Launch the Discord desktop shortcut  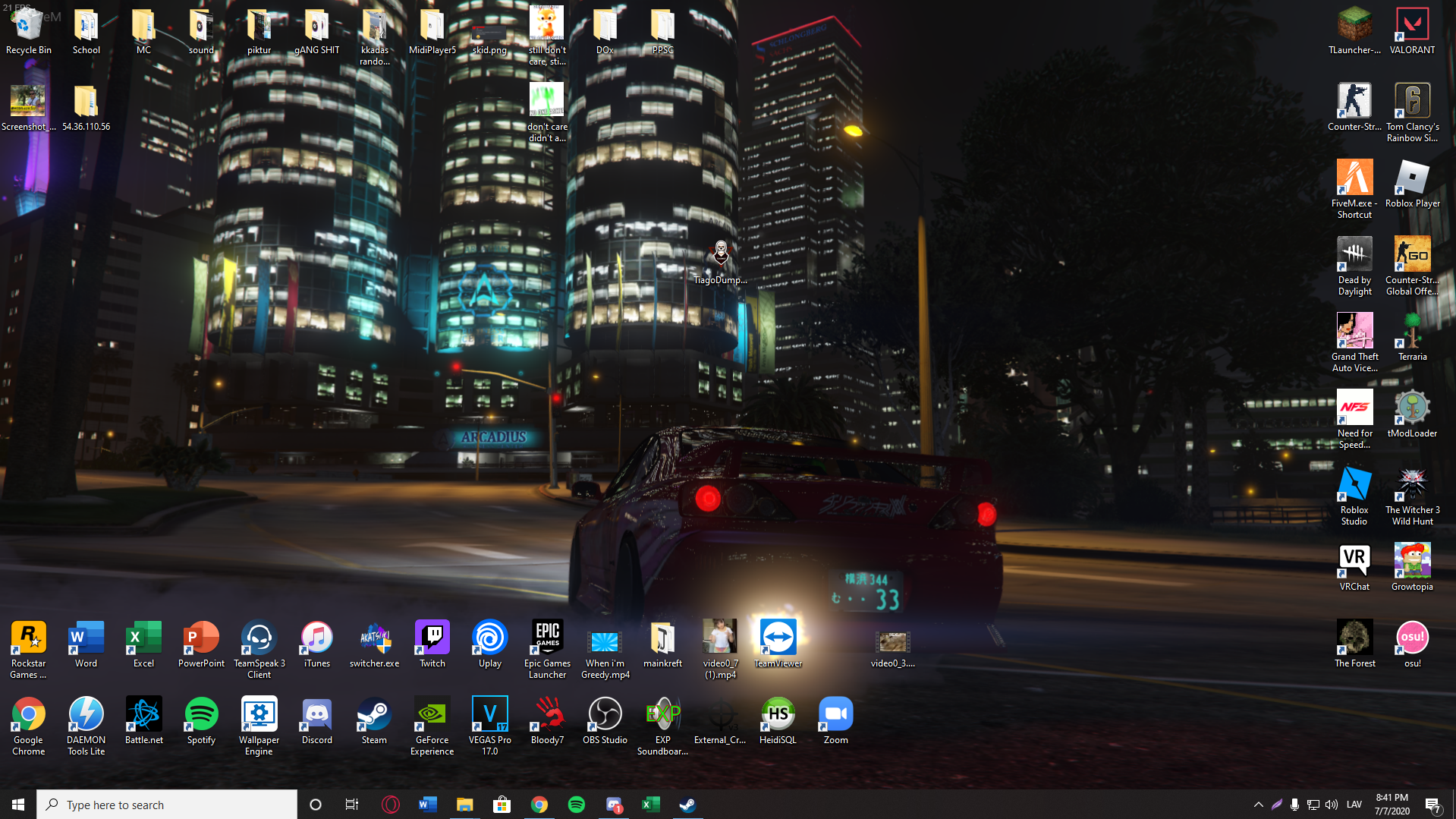[x=317, y=721]
